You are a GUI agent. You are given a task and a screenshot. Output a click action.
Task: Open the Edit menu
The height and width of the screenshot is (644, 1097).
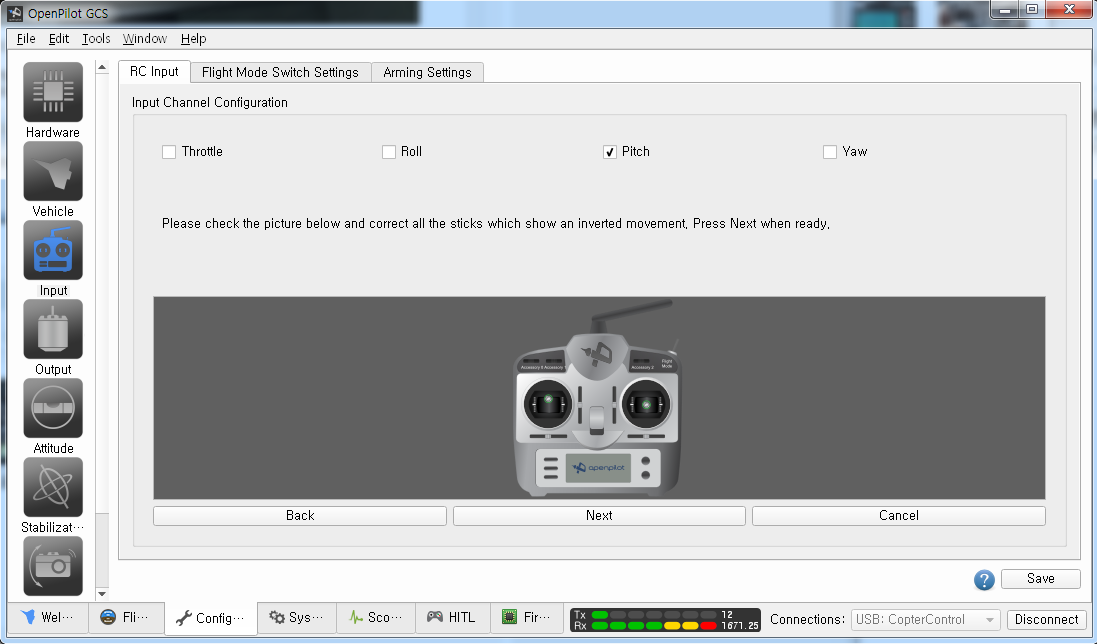pos(59,38)
